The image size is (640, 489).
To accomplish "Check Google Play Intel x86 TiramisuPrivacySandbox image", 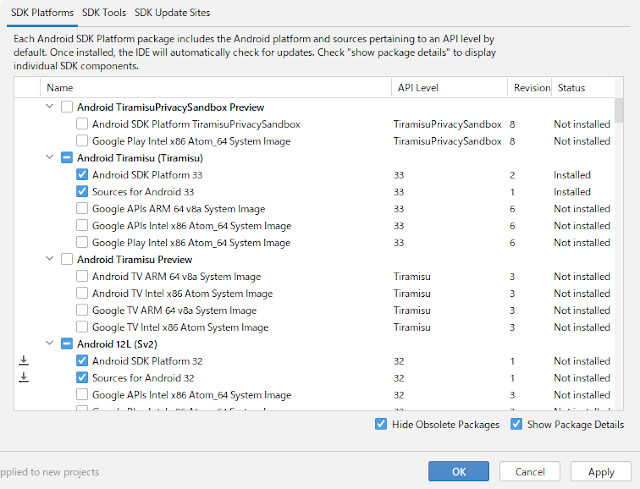I will coord(82,141).
